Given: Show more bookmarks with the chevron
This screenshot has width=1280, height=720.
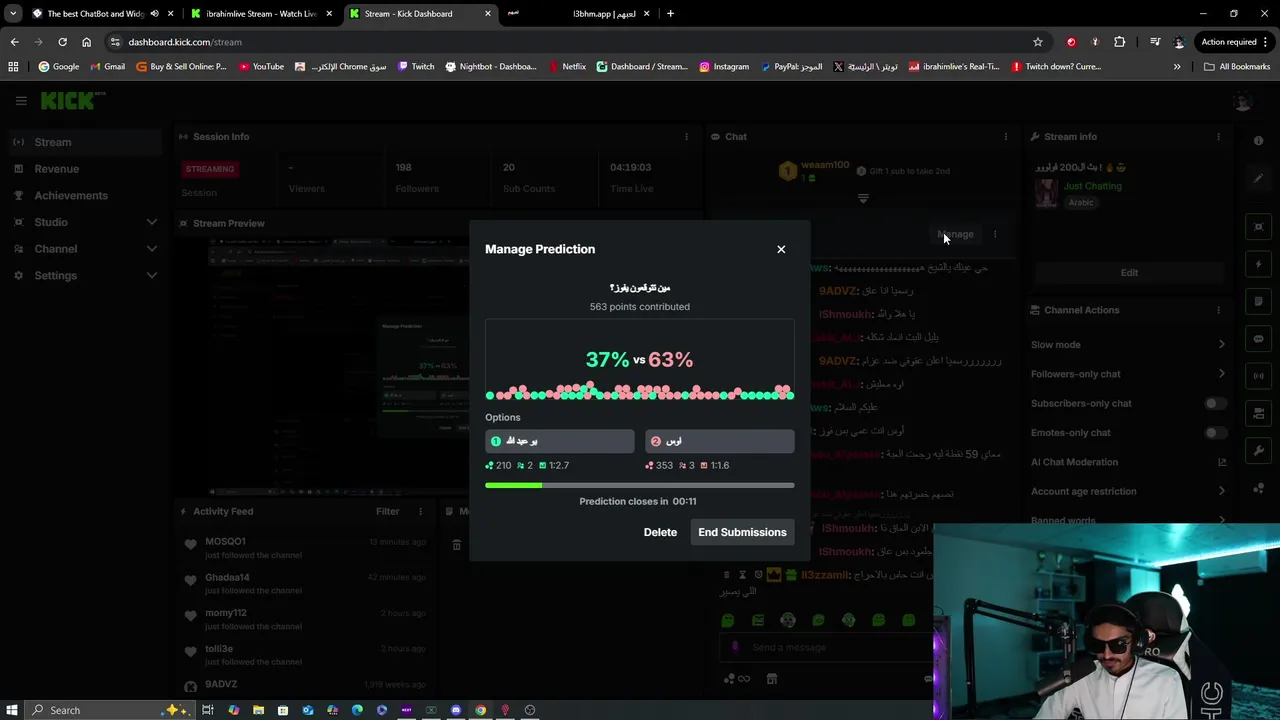Looking at the screenshot, I should [x=1177, y=67].
